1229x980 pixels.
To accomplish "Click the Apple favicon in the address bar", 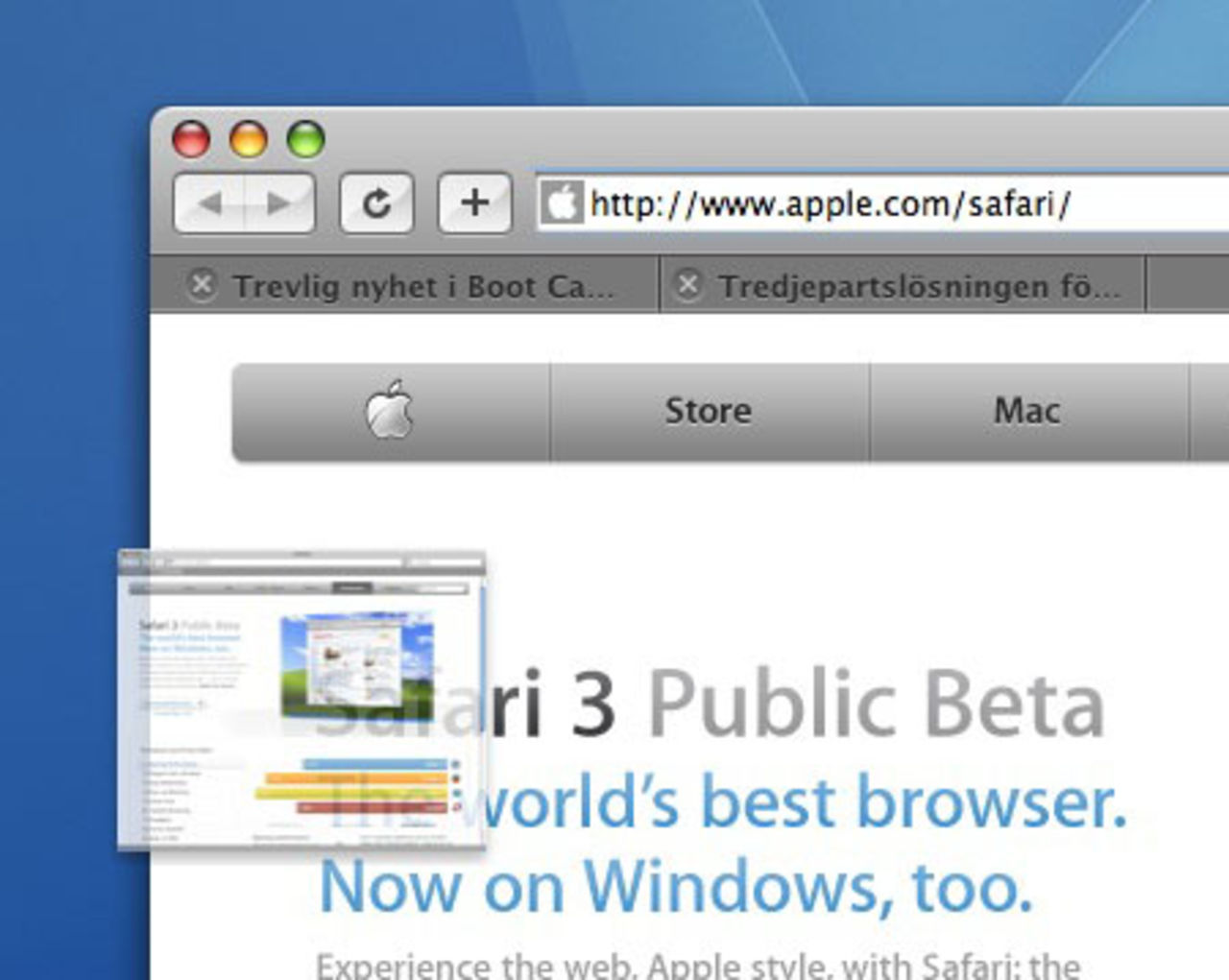I will [563, 203].
